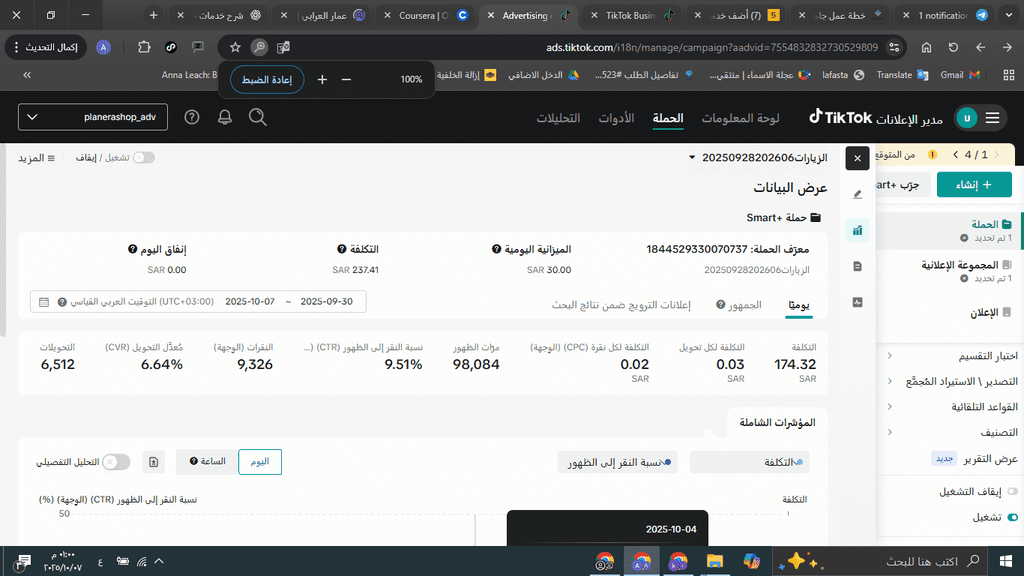Open browser zoom magnifier icon
Image resolution: width=1024 pixels, height=576 pixels.
tap(259, 47)
